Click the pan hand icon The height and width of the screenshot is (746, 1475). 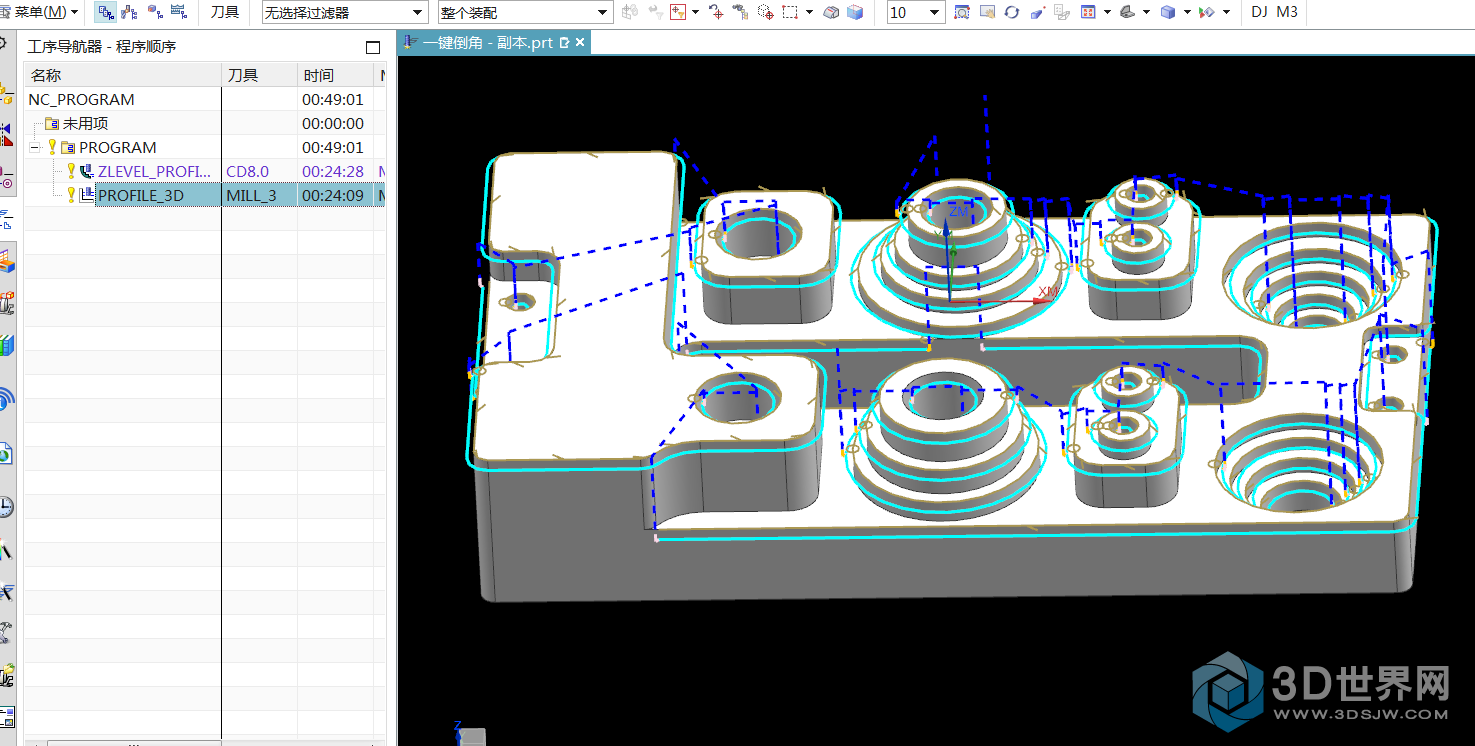(x=987, y=12)
